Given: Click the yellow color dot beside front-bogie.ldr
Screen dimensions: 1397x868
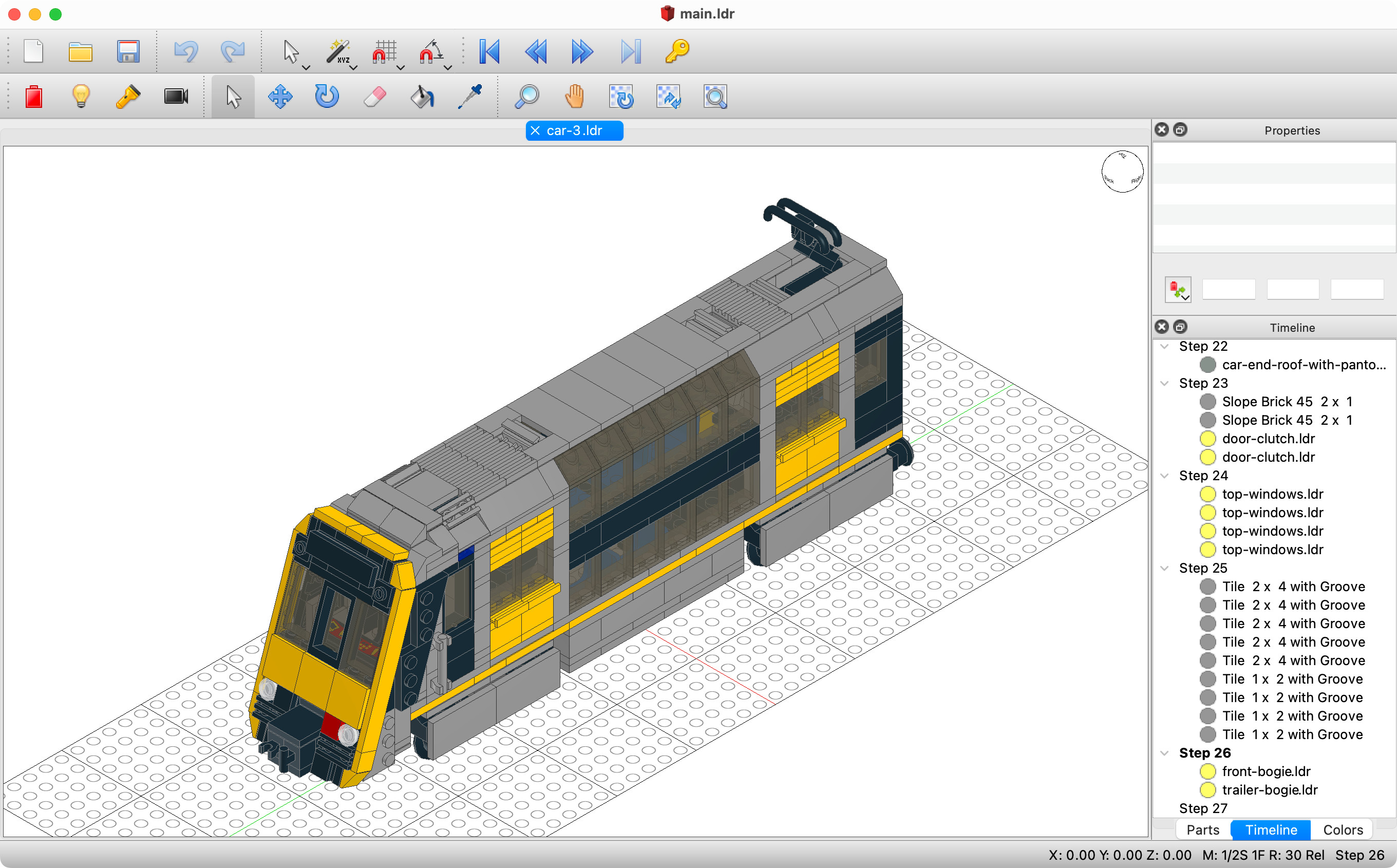Looking at the screenshot, I should pyautogui.click(x=1208, y=771).
